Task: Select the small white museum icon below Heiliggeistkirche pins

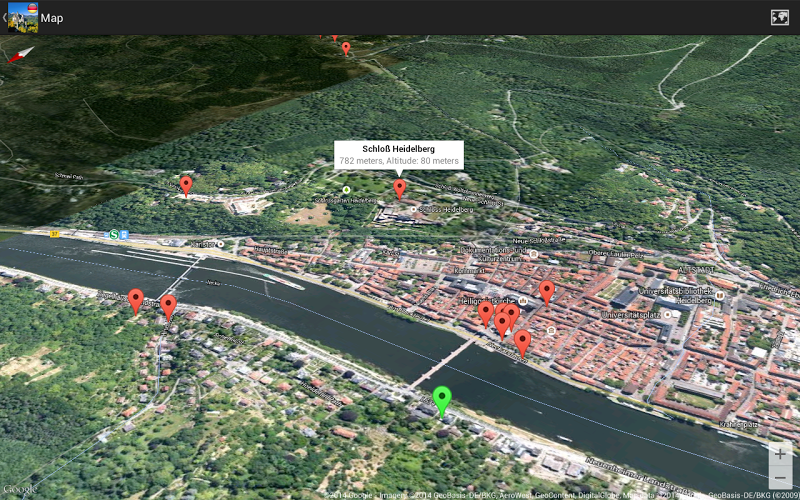Action: [551, 331]
